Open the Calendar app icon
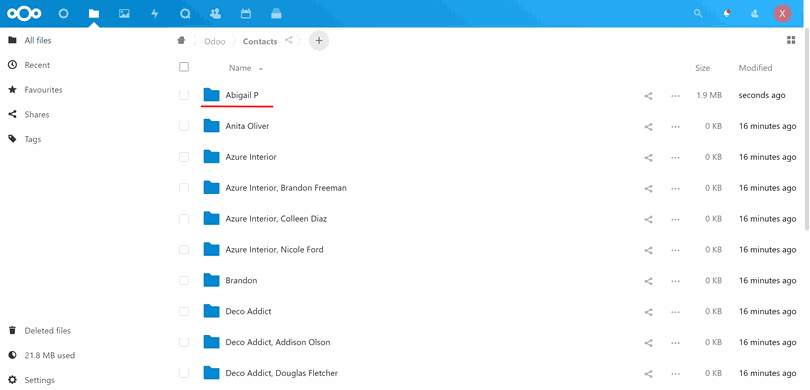 click(246, 14)
